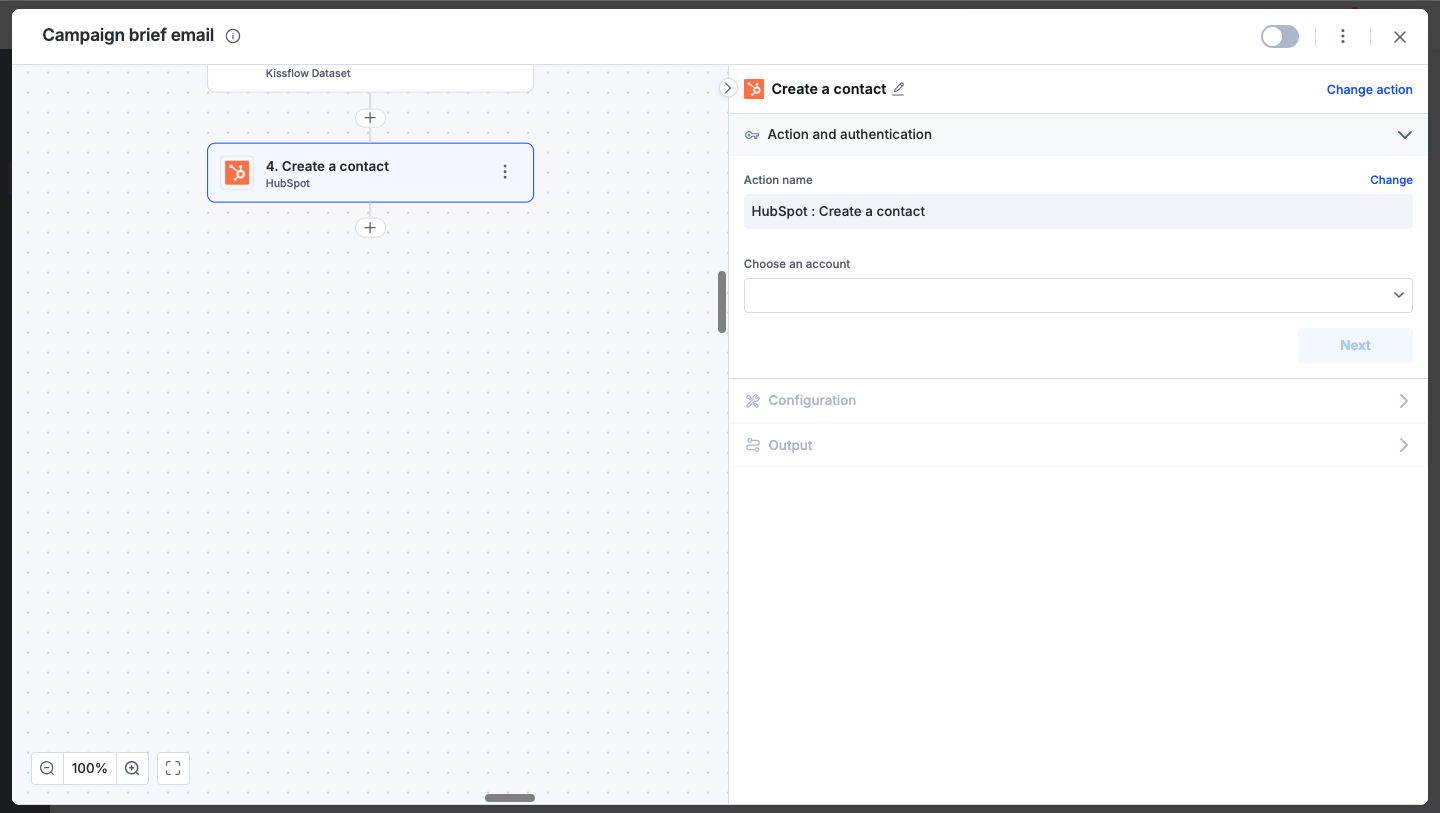Click the HubSpot icon in panel header
1440x813 pixels.
point(754,89)
